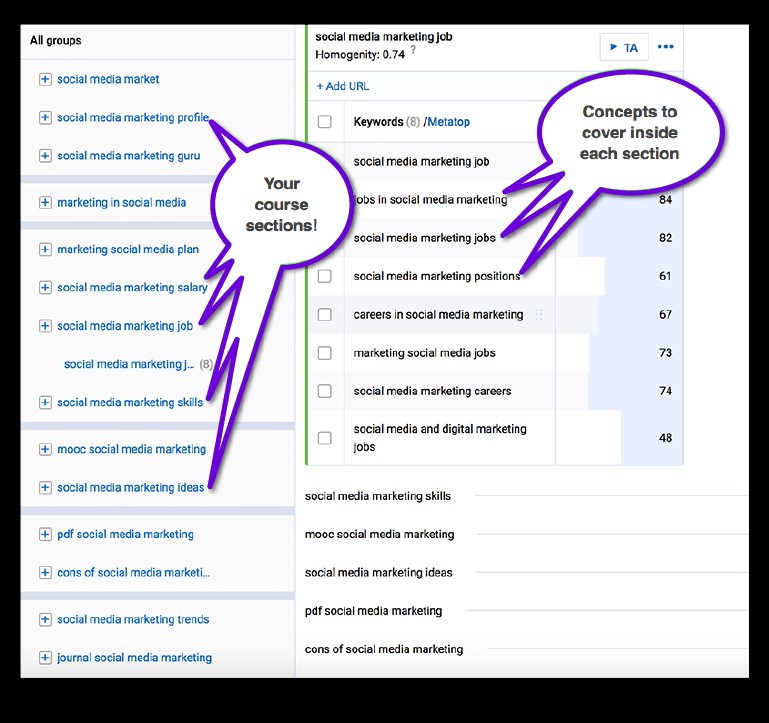Image resolution: width=769 pixels, height=723 pixels.
Task: Click the 'Keywords (8)' column header
Action: 386,122
